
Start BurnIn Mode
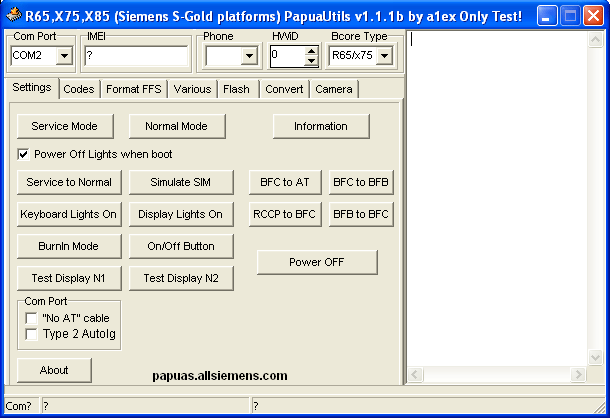click(69, 246)
